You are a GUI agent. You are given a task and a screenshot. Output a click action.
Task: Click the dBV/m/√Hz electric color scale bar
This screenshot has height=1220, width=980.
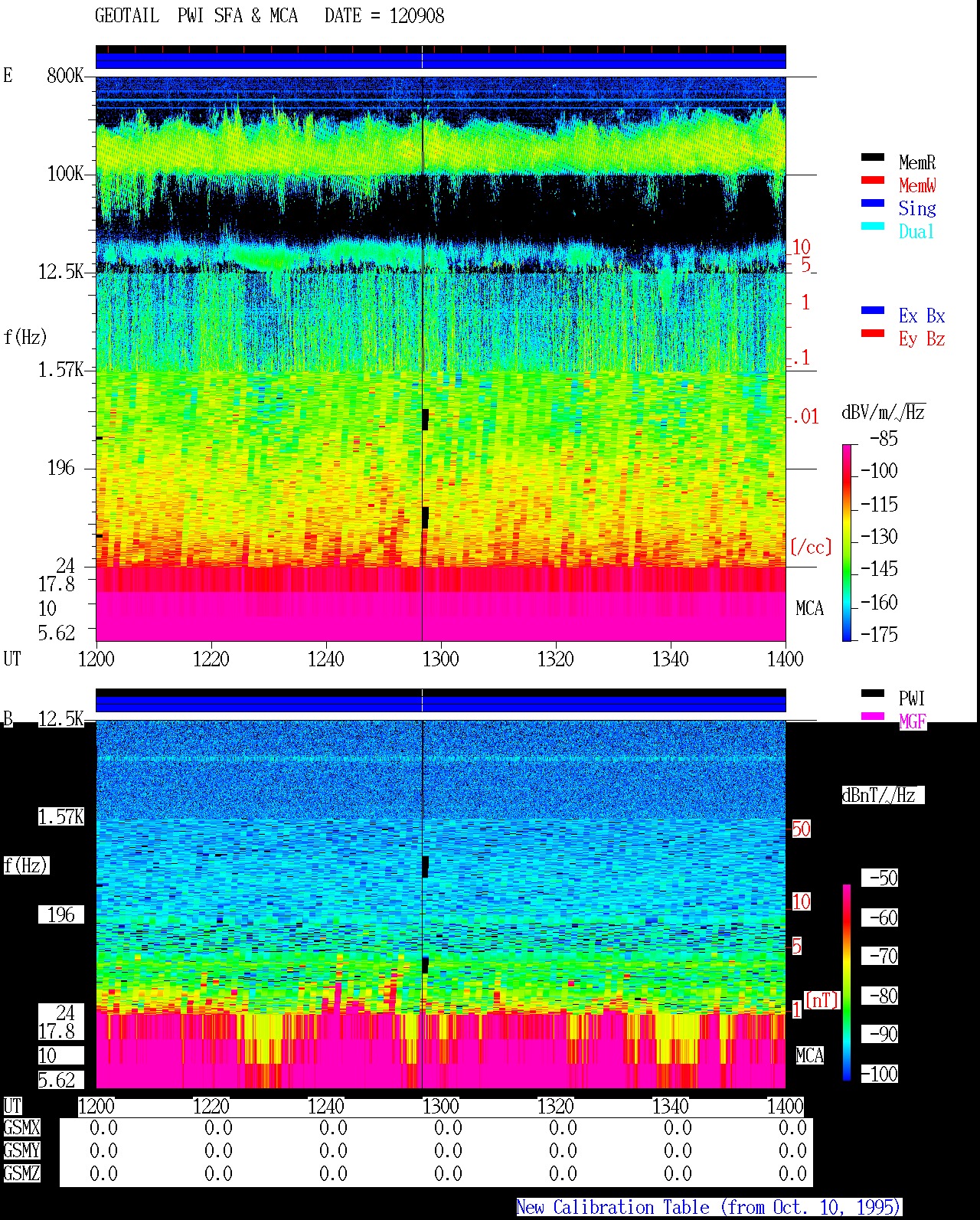point(847,542)
